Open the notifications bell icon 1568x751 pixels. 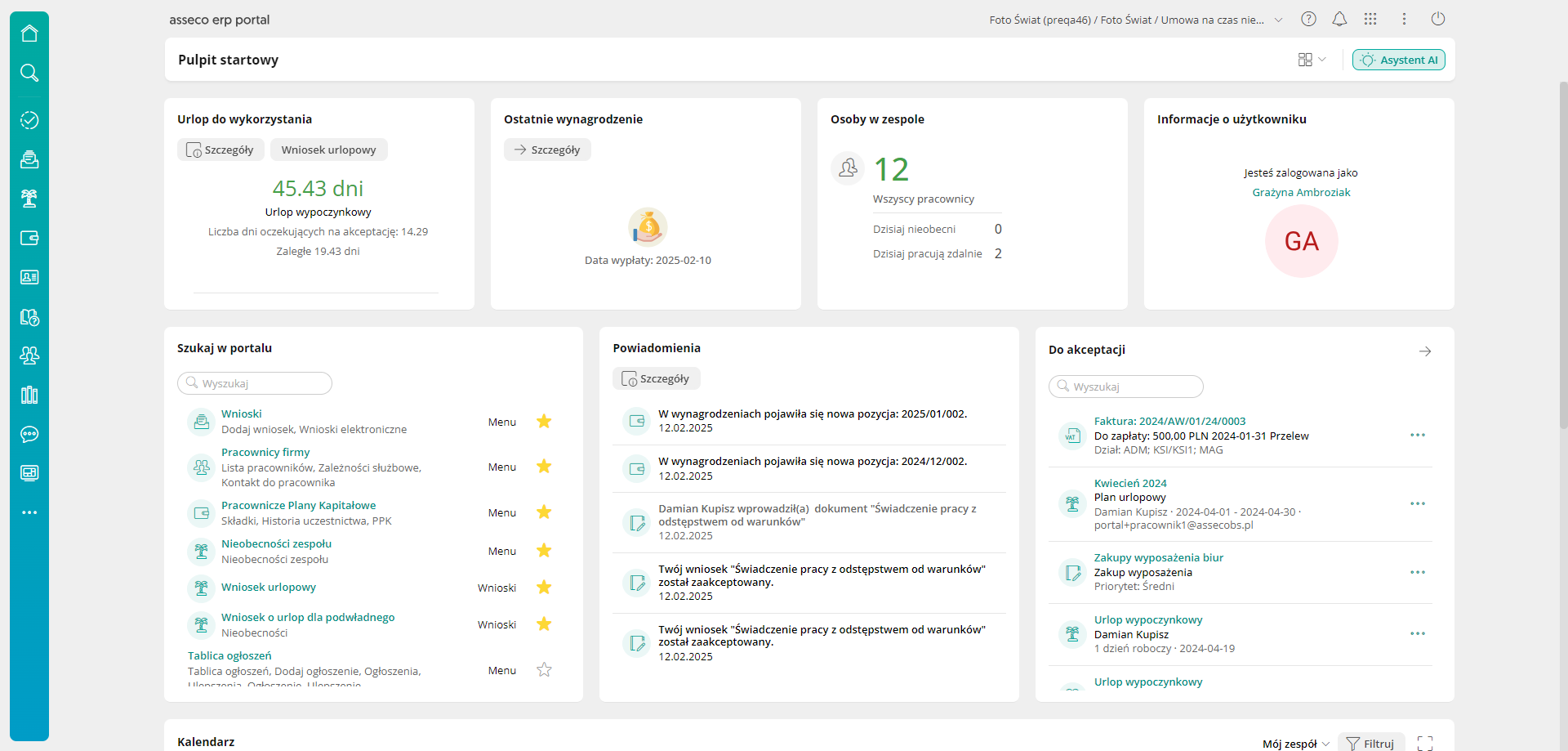(x=1339, y=19)
